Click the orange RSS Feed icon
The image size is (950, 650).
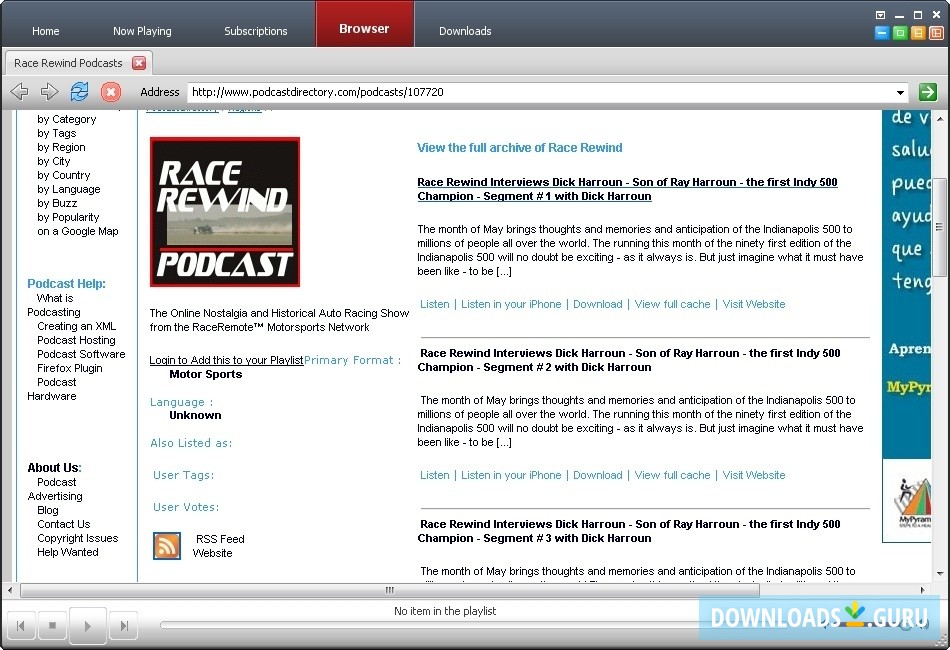click(167, 545)
